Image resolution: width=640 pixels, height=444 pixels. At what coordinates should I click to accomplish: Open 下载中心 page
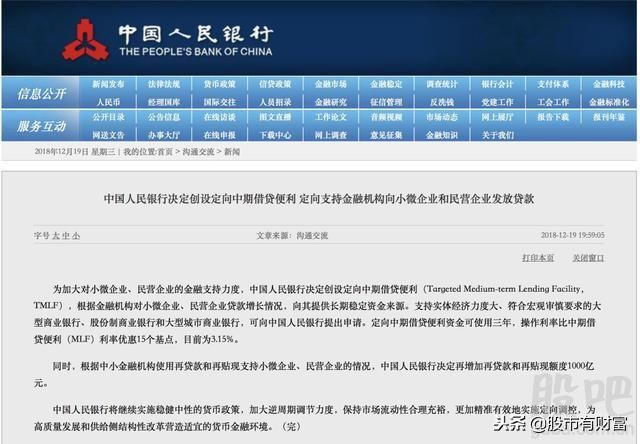[x=275, y=135]
